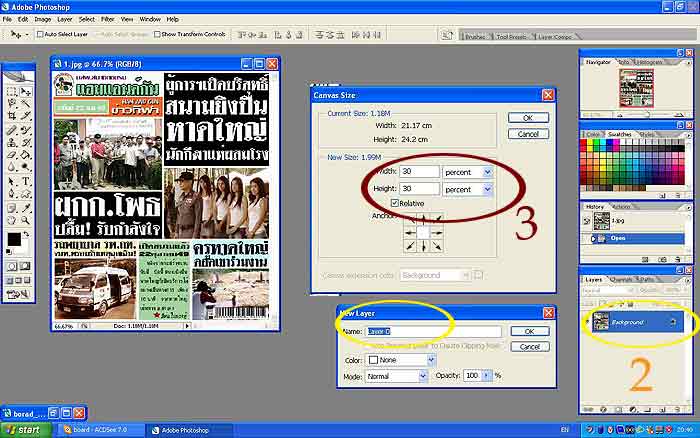Toggle the Relative checkbox
Image resolution: width=700 pixels, height=438 pixels.
coord(396,203)
